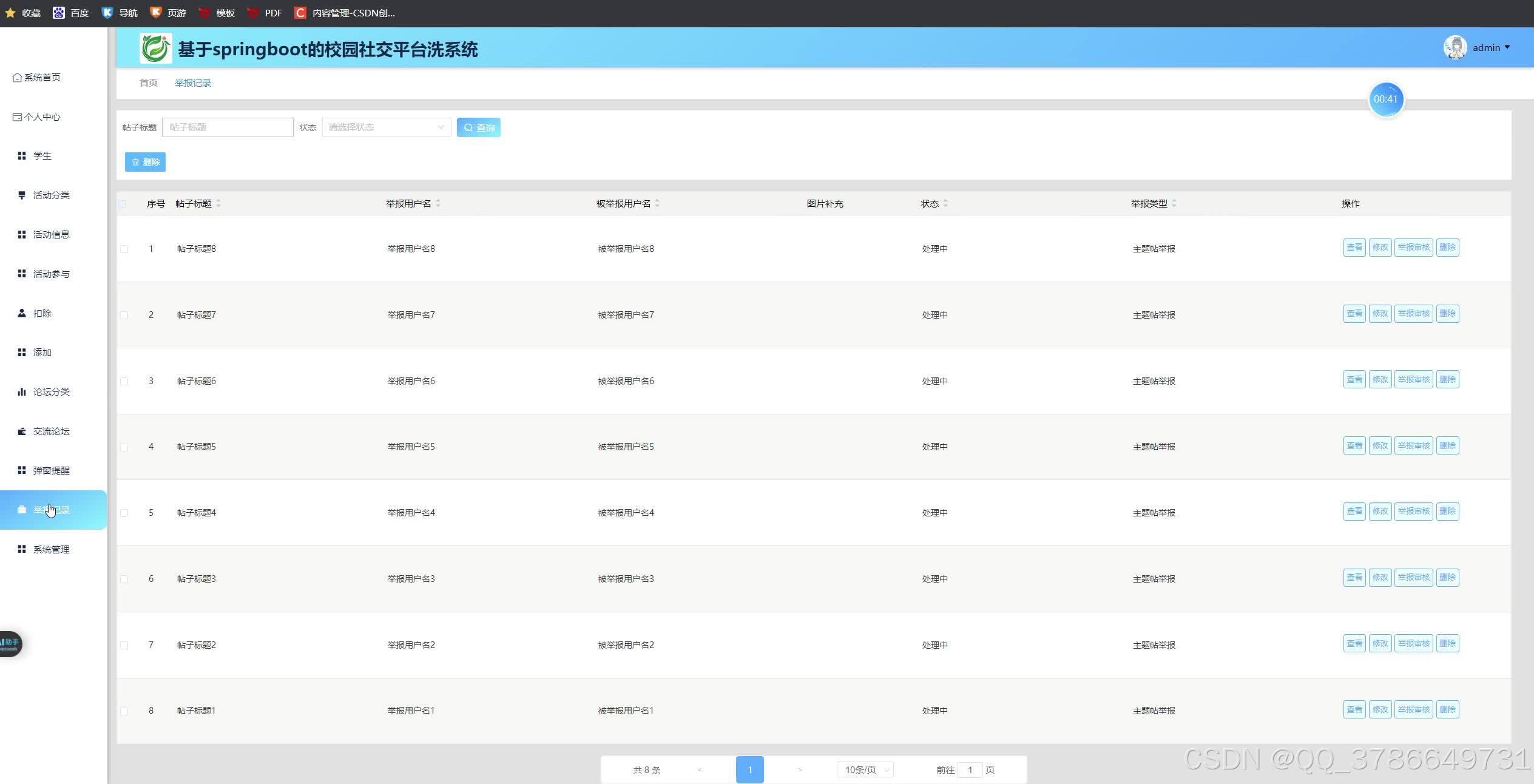The width and height of the screenshot is (1534, 784).
Task: Expand the admin user menu arrow
Action: 1507,47
